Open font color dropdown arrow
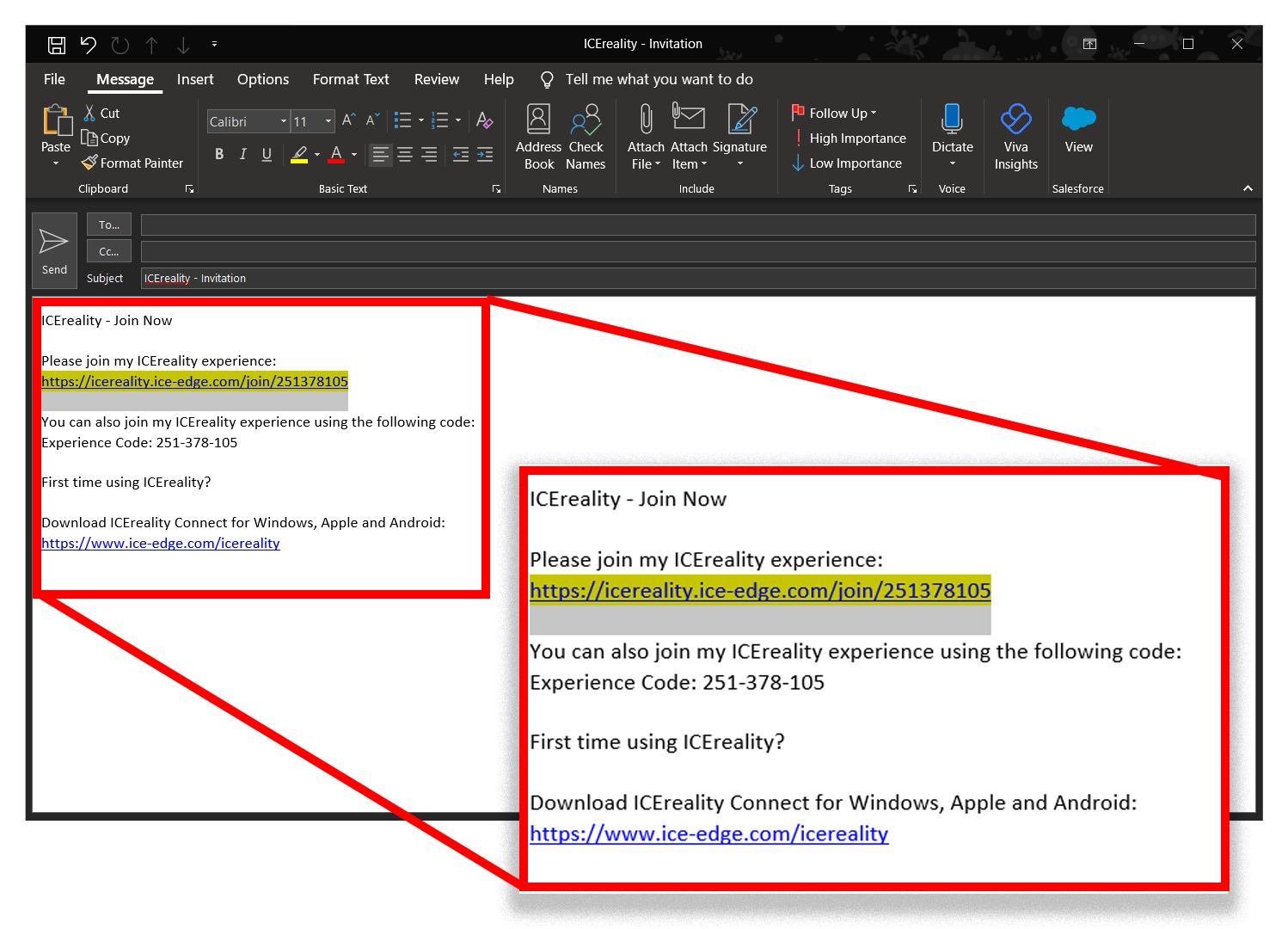This screenshot has width=1288, height=929. click(354, 155)
